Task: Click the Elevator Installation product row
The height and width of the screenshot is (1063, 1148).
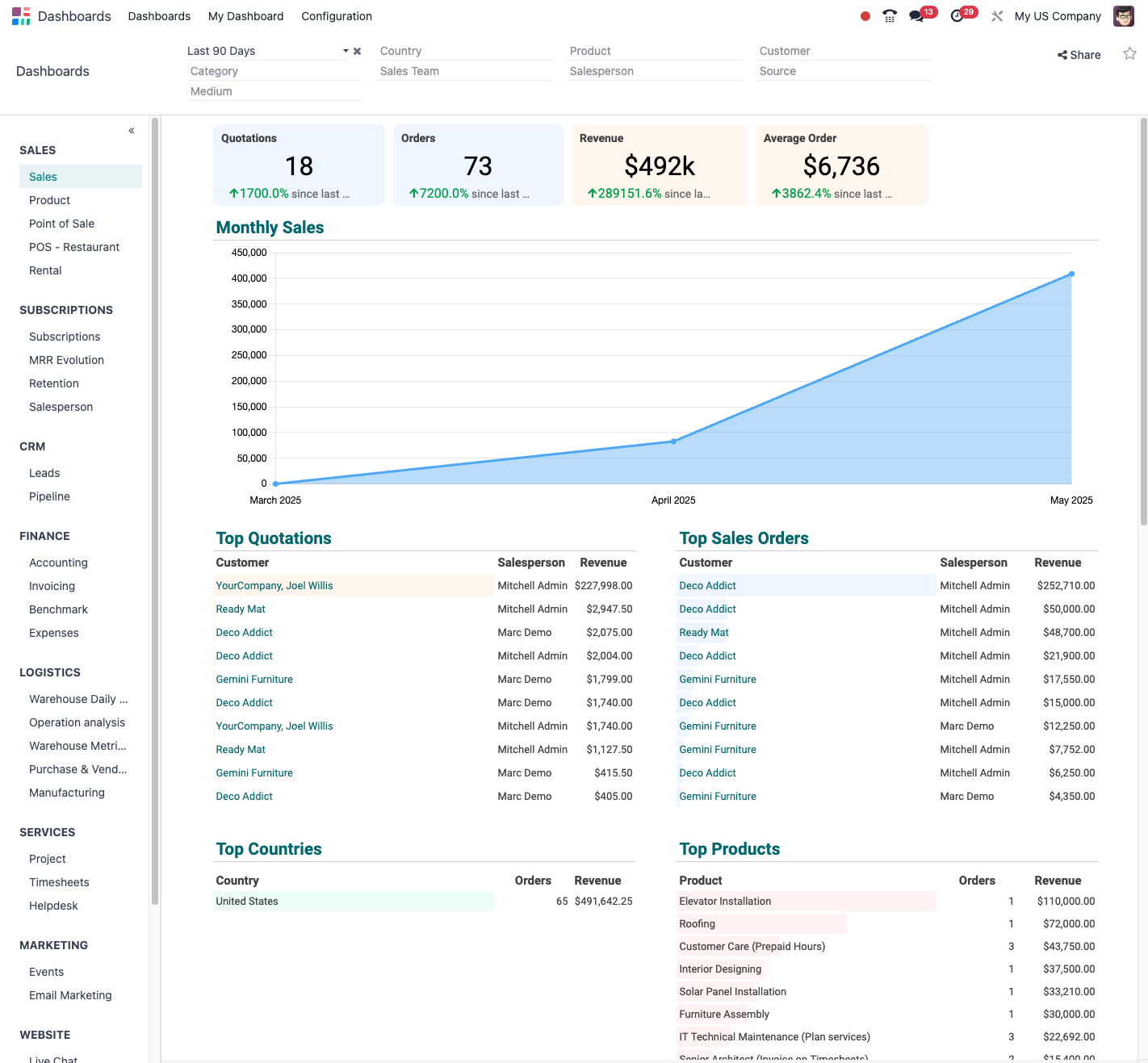Action: tap(888, 902)
